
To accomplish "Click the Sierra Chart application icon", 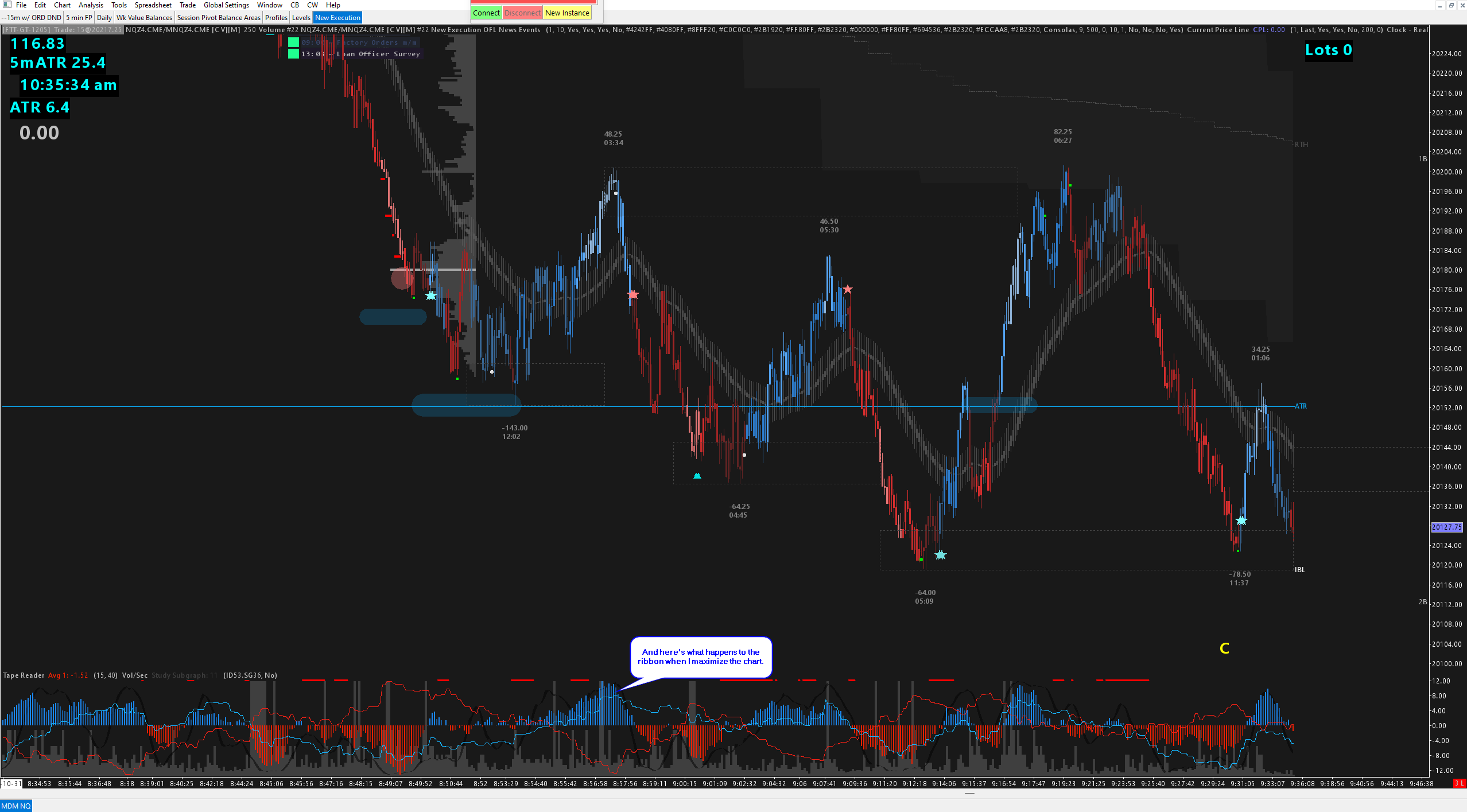I will point(6,5).
